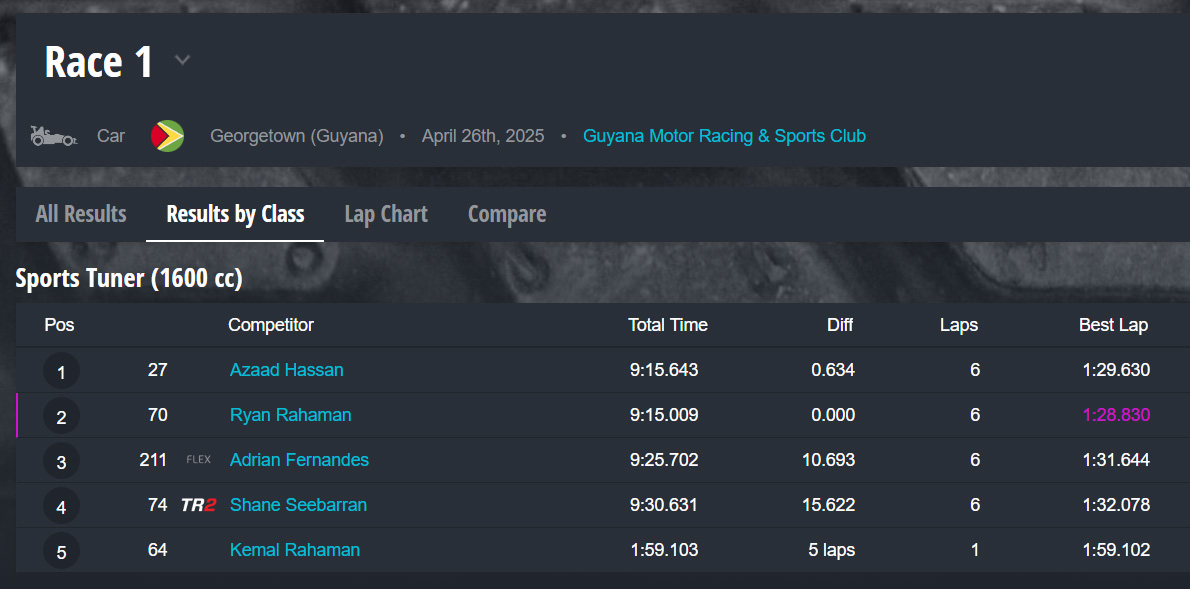Open the Lap Chart tab
This screenshot has width=1190, height=589.
386,214
